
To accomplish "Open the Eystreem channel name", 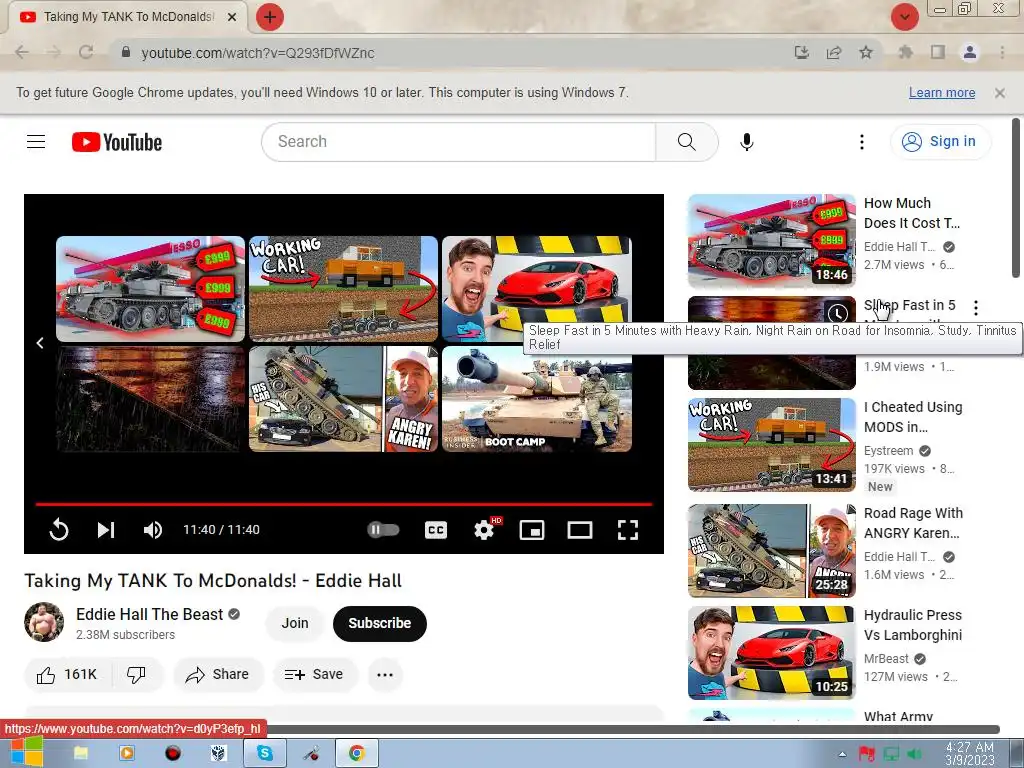I will [888, 451].
